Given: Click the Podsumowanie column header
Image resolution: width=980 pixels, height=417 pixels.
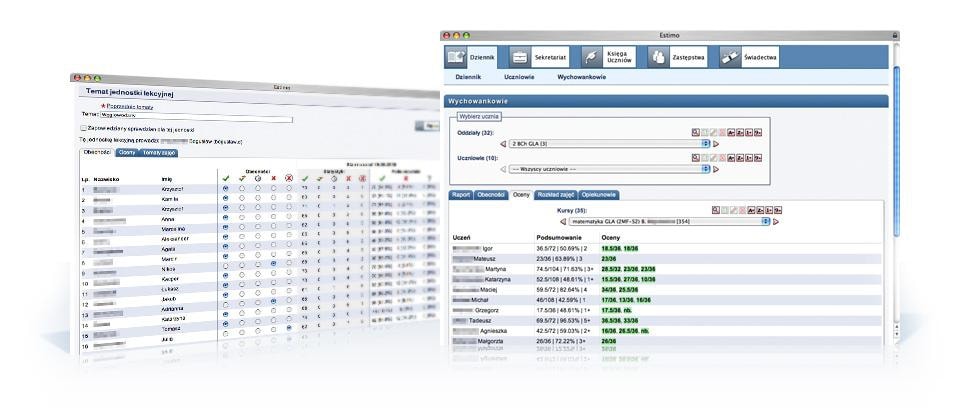Looking at the screenshot, I should point(559,238).
